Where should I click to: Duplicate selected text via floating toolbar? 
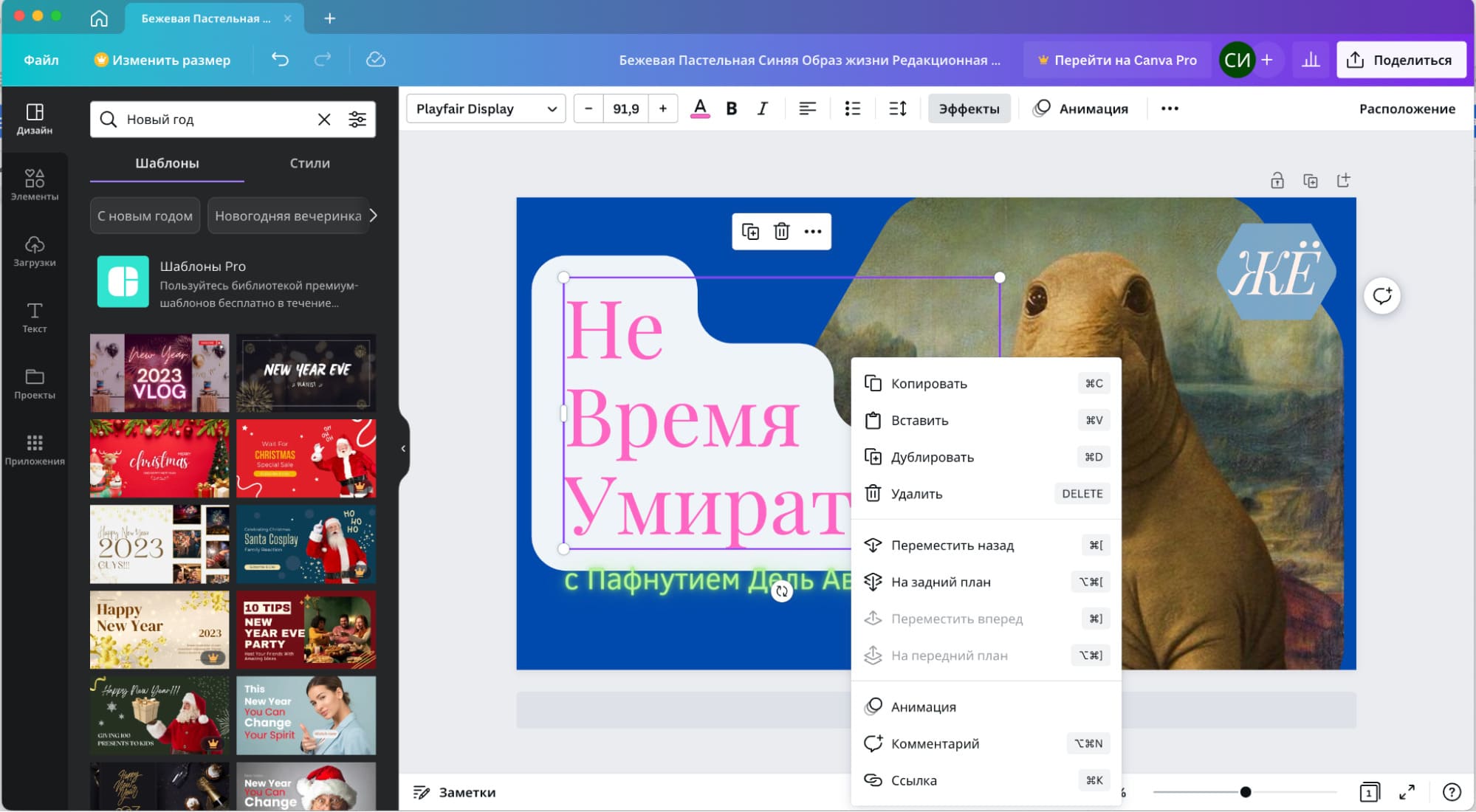tap(750, 232)
